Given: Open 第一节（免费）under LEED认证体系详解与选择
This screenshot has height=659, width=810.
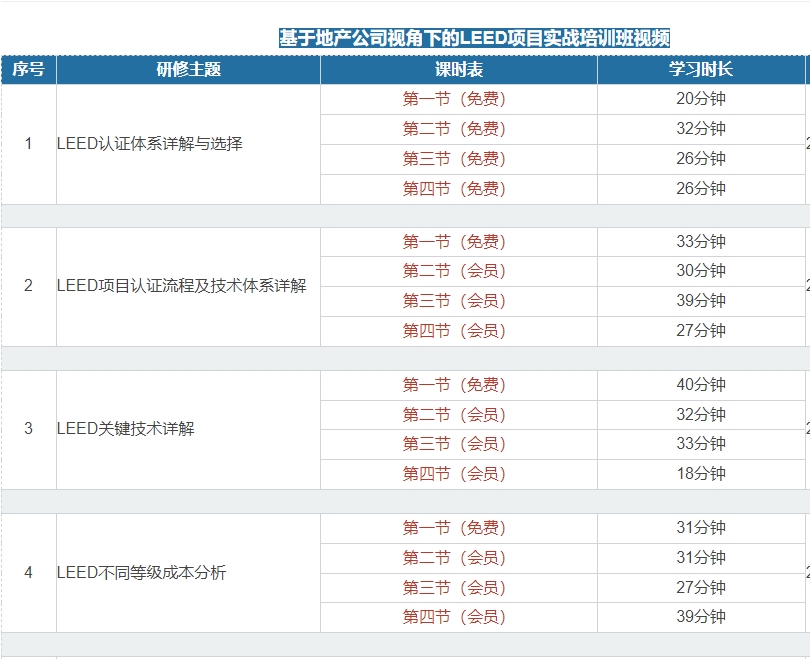Looking at the screenshot, I should (457, 97).
